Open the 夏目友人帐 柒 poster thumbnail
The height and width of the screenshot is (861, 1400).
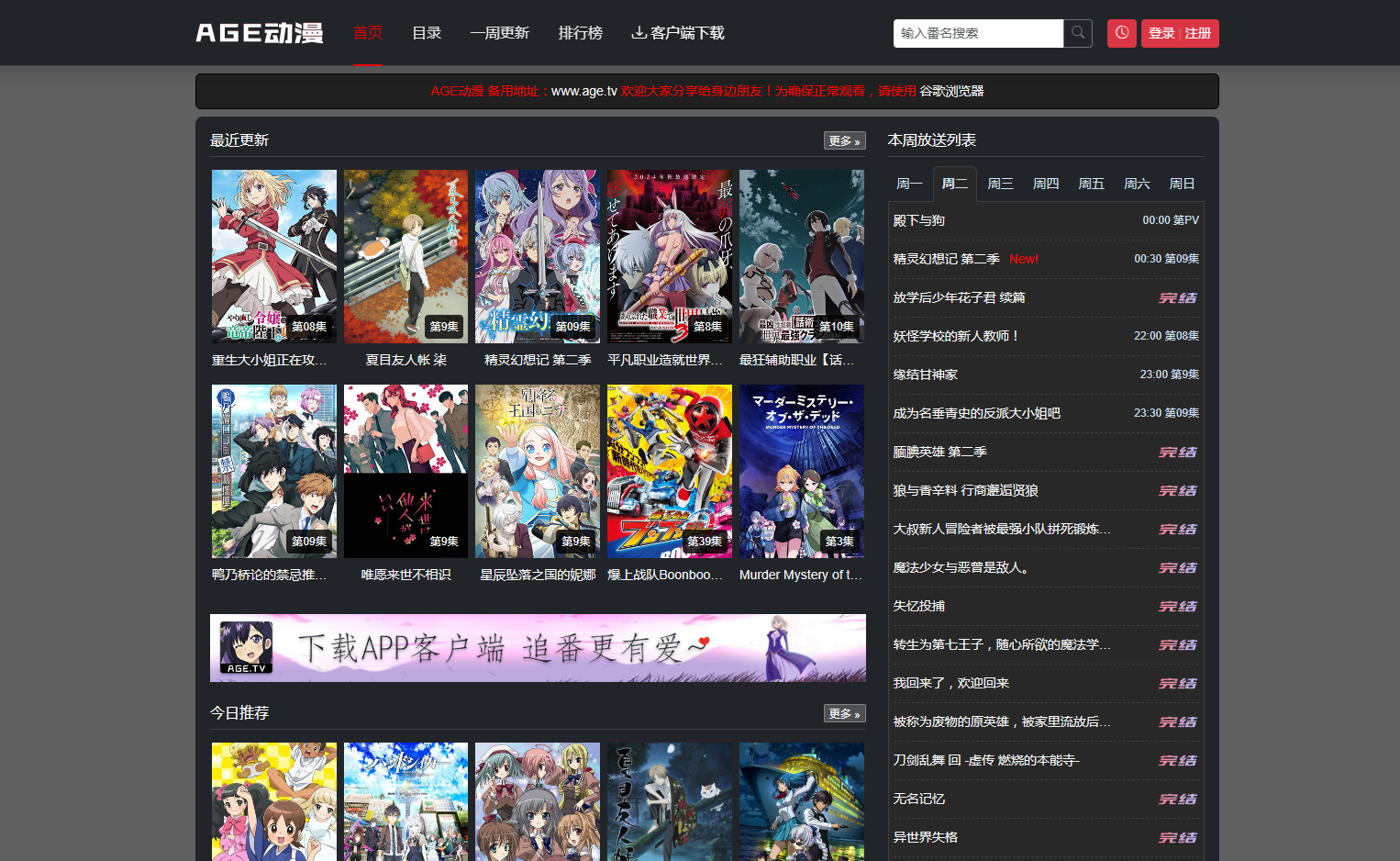pyautogui.click(x=406, y=256)
